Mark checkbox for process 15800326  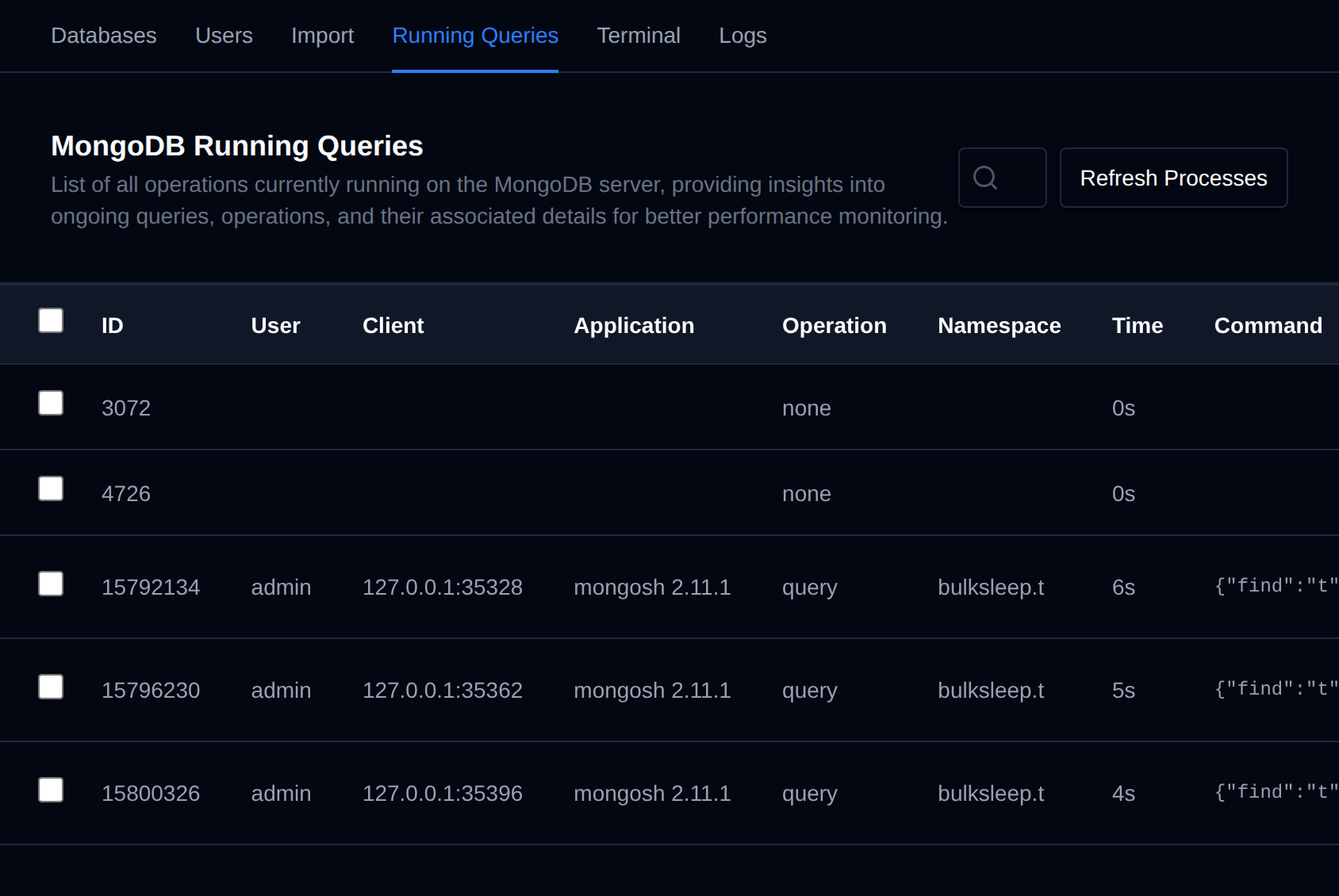[x=51, y=790]
